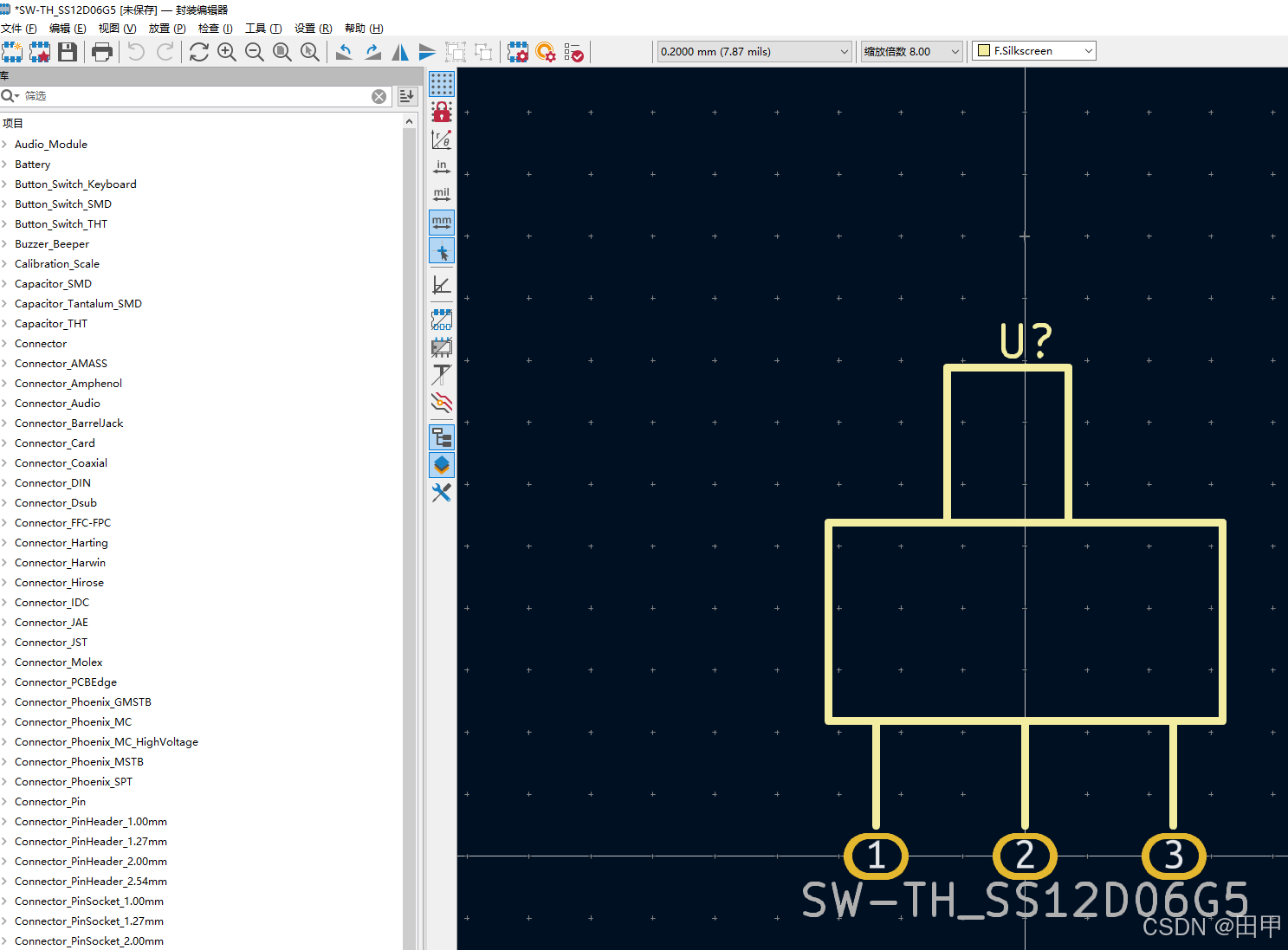Click the Undo arrow icon
This screenshot has width=1288, height=950.
tap(136, 52)
